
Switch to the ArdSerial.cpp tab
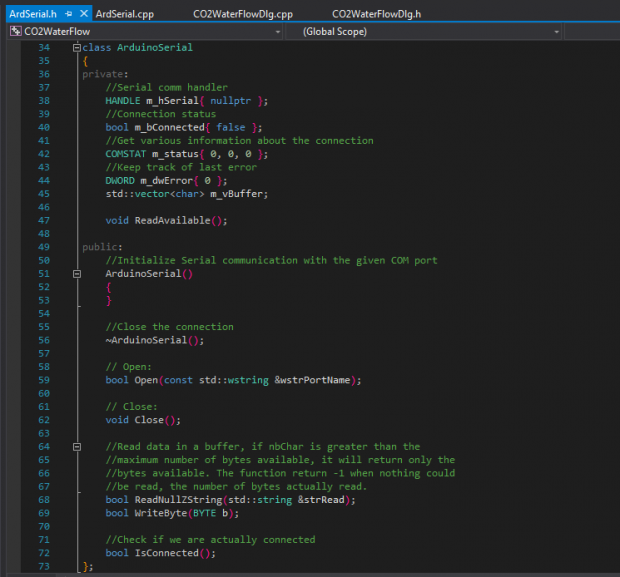pos(127,13)
